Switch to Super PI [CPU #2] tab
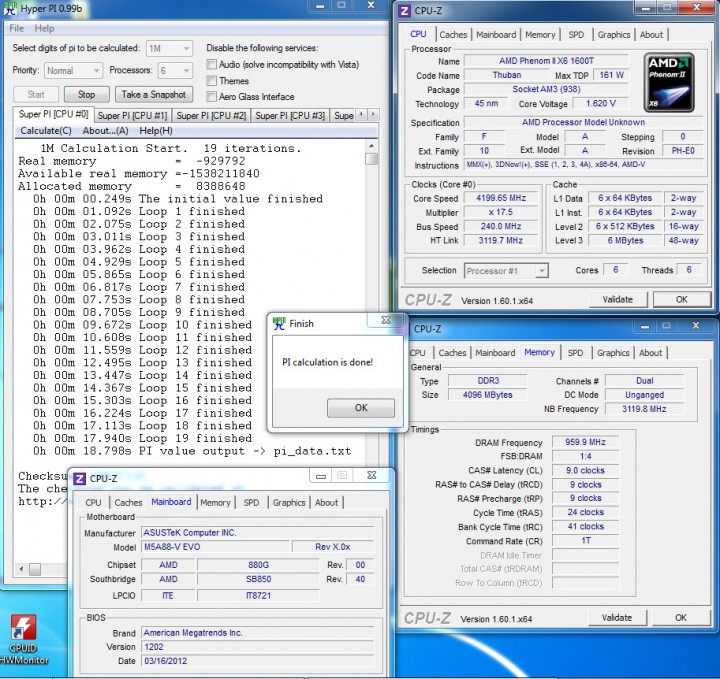This screenshot has width=720, height=679. coord(212,116)
